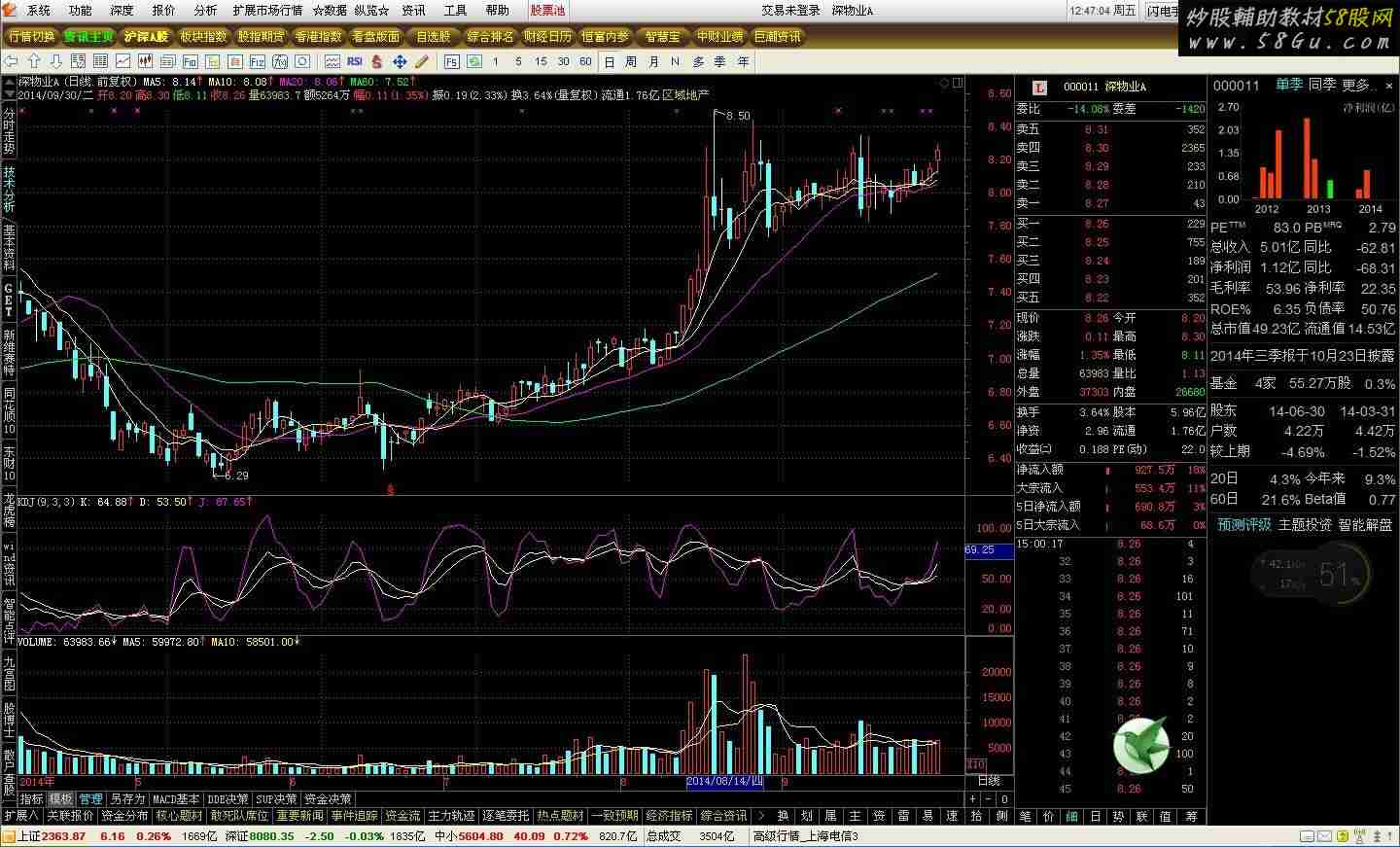Click the green refresh toolbar icon

pos(473,61)
